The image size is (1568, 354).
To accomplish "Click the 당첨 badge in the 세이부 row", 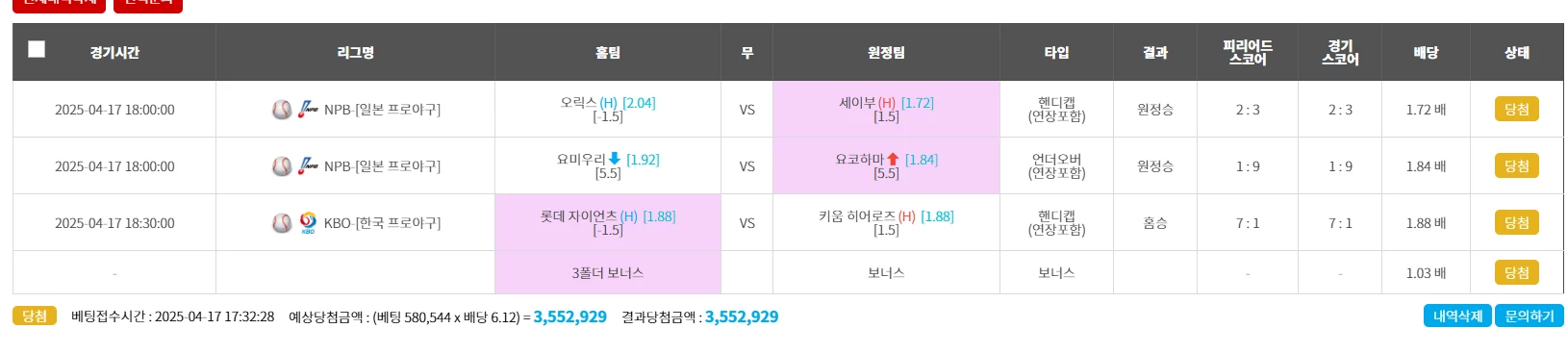I will pyautogui.click(x=1517, y=109).
